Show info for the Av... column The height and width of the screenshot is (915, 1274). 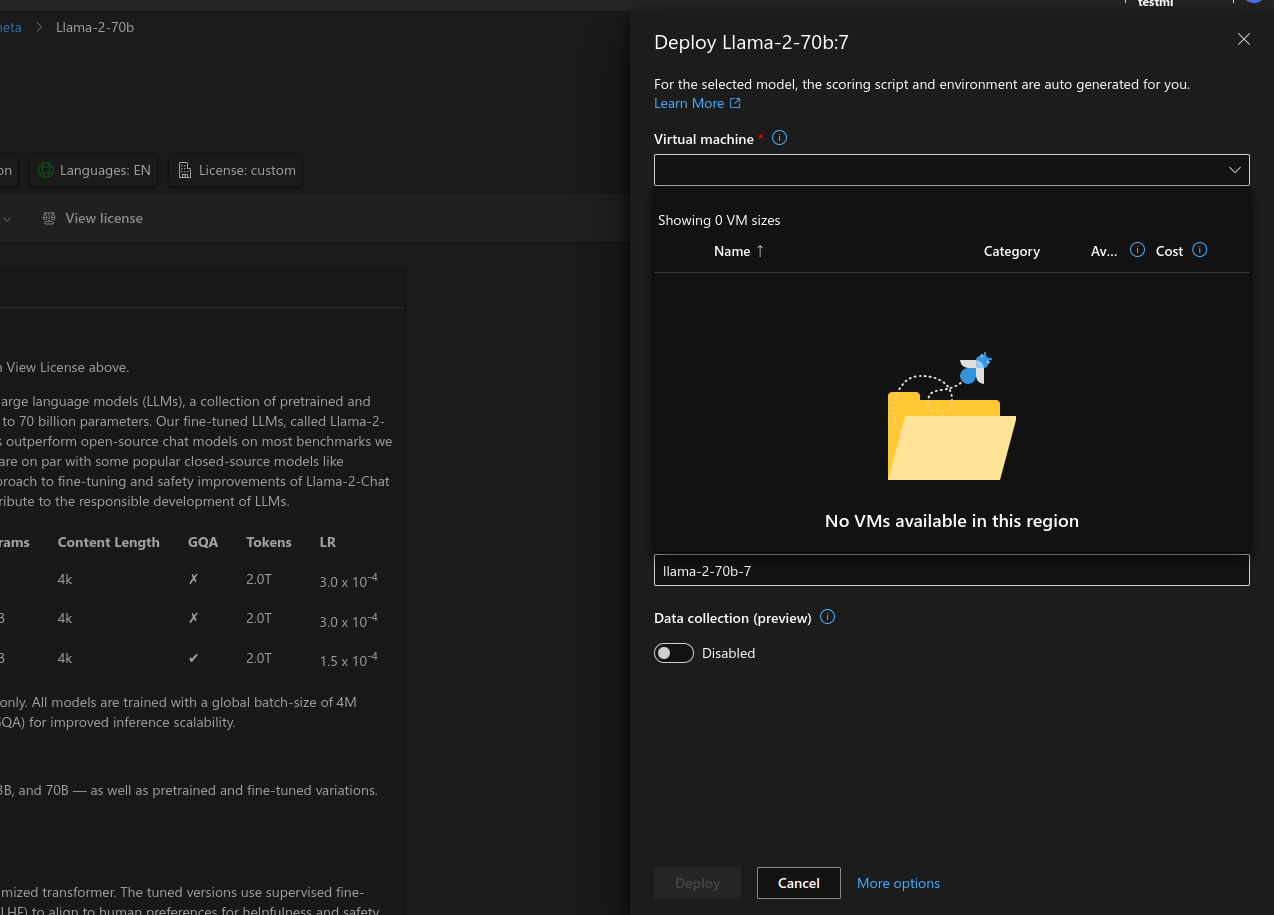pyautogui.click(x=1137, y=250)
